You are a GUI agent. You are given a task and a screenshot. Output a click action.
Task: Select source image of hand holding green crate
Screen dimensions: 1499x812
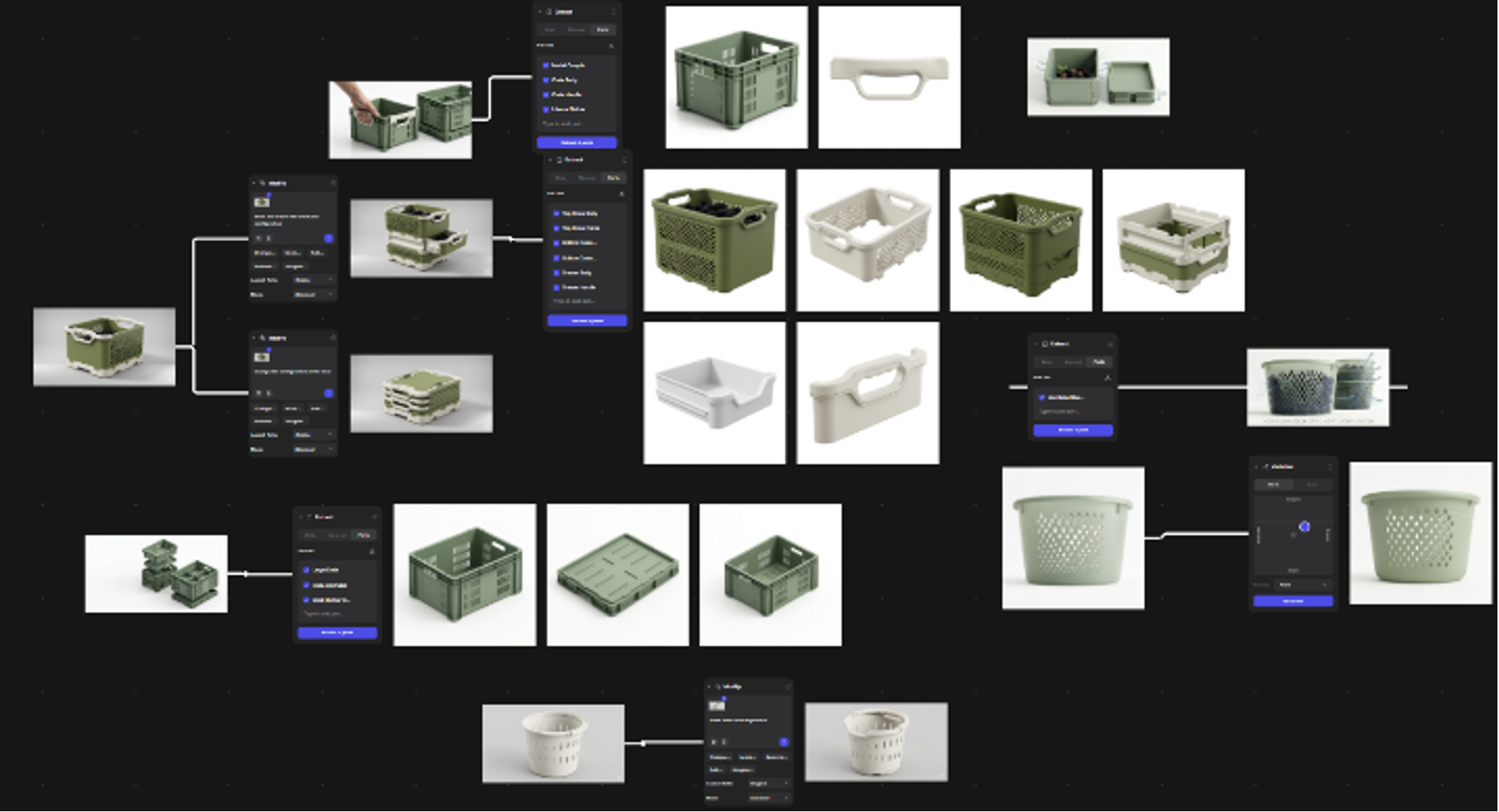pos(400,120)
